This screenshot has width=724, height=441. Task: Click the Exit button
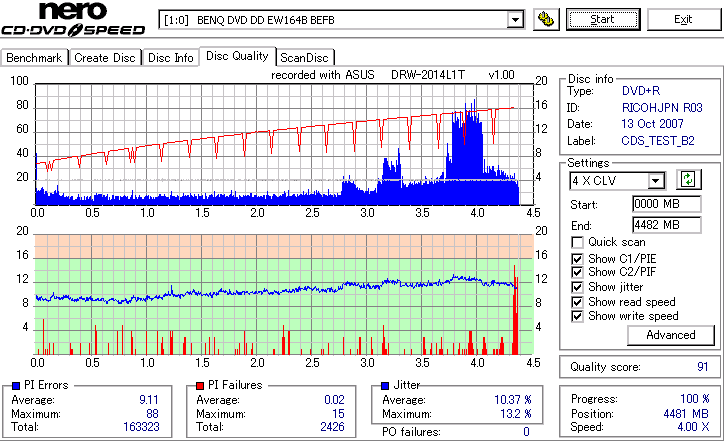683,19
